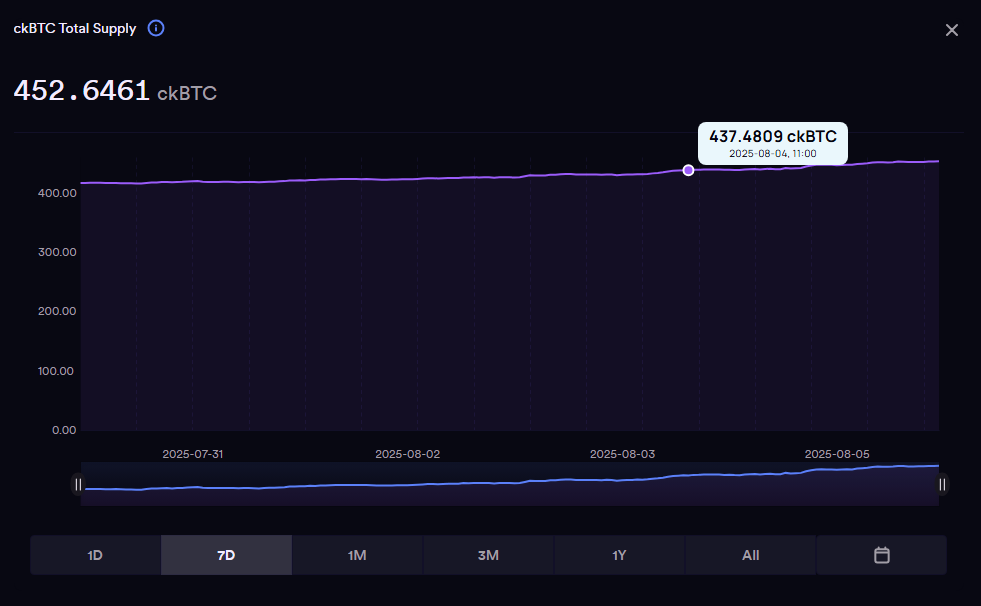The width and height of the screenshot is (981, 606).
Task: Click the 437.4809 ckBTC tooltip value
Action: (773, 136)
